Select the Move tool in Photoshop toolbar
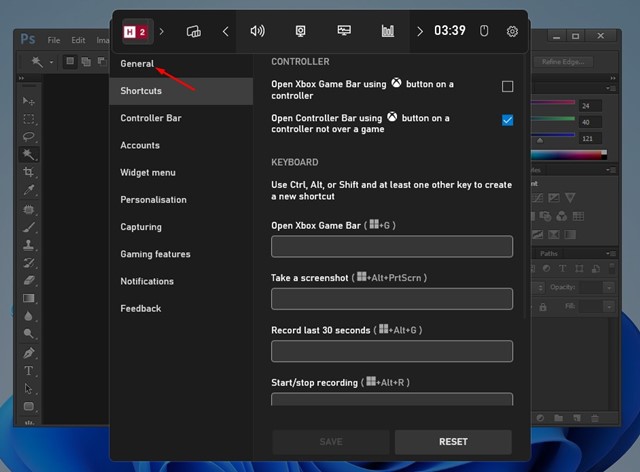Screen dimensions: 640x472 29,101
